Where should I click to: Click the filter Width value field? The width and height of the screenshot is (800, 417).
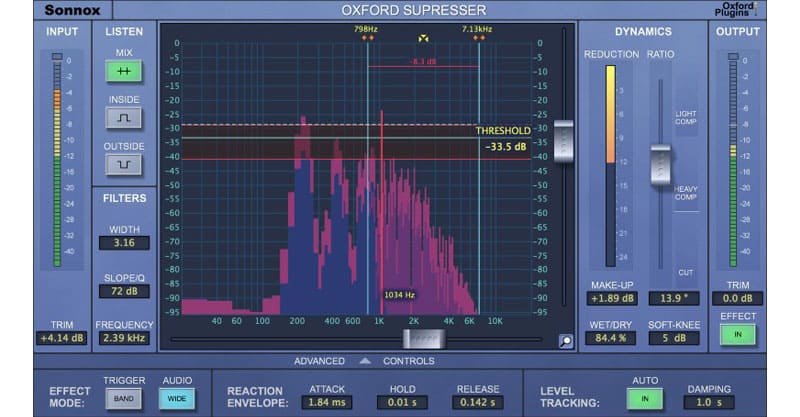coord(125,242)
